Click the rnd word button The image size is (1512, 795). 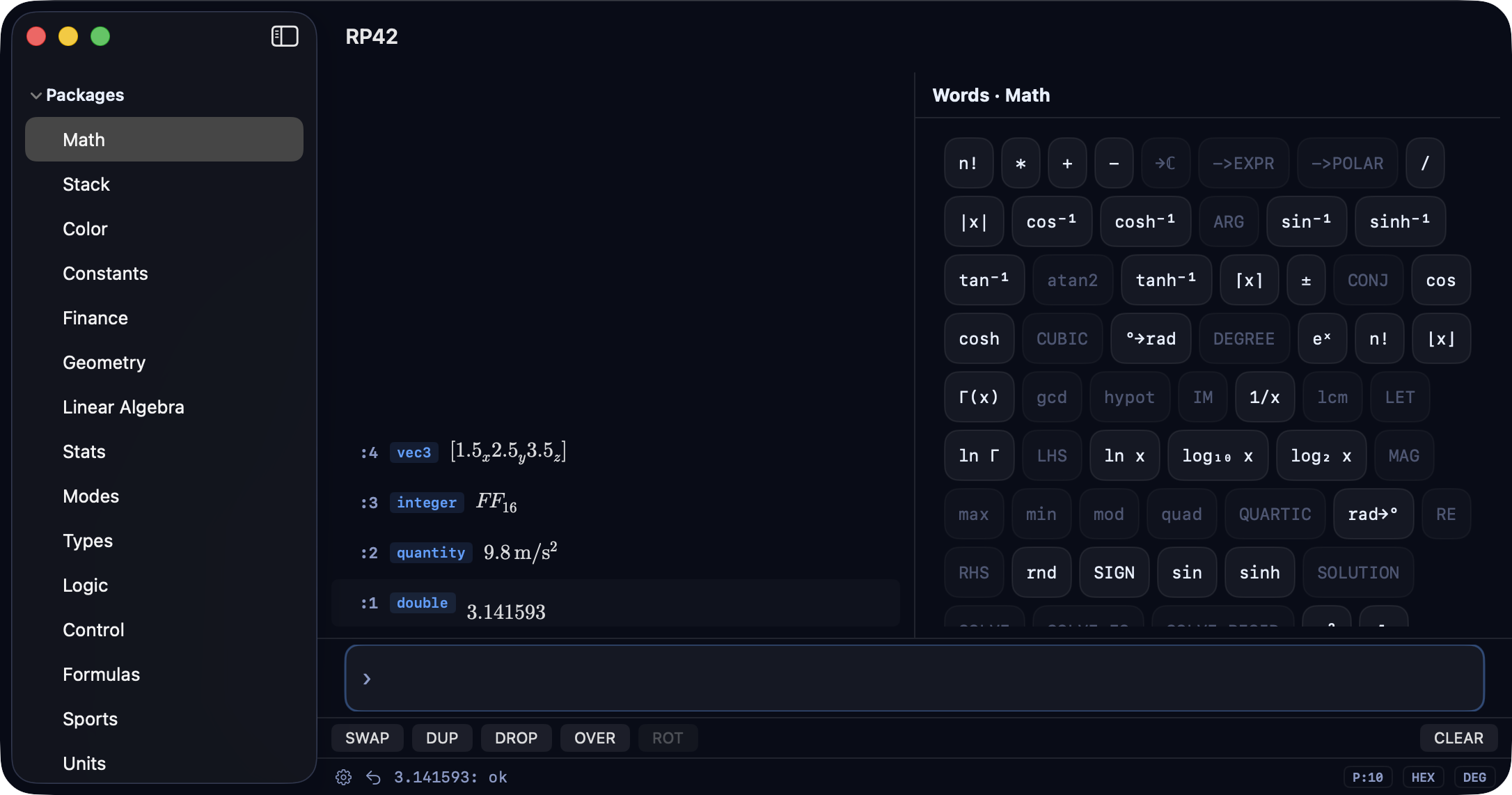1041,572
